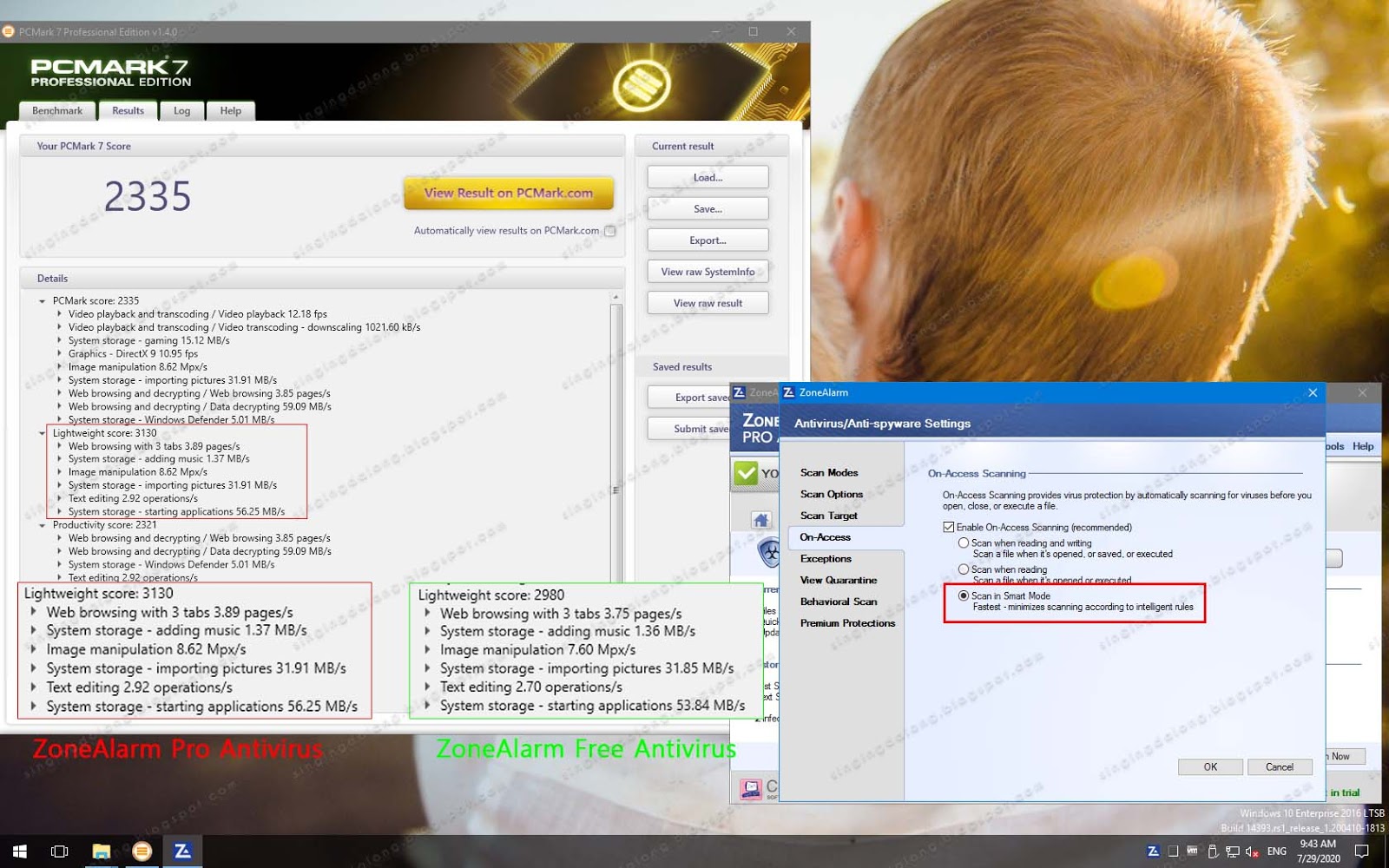1389x868 pixels.
Task: Select Scan Options in settings sidebar
Action: click(x=832, y=495)
